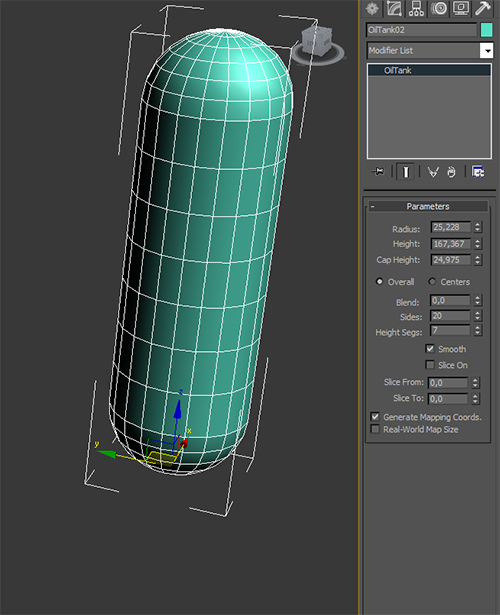This screenshot has width=500, height=615.
Task: Select the Centers radio button
Action: click(432, 282)
